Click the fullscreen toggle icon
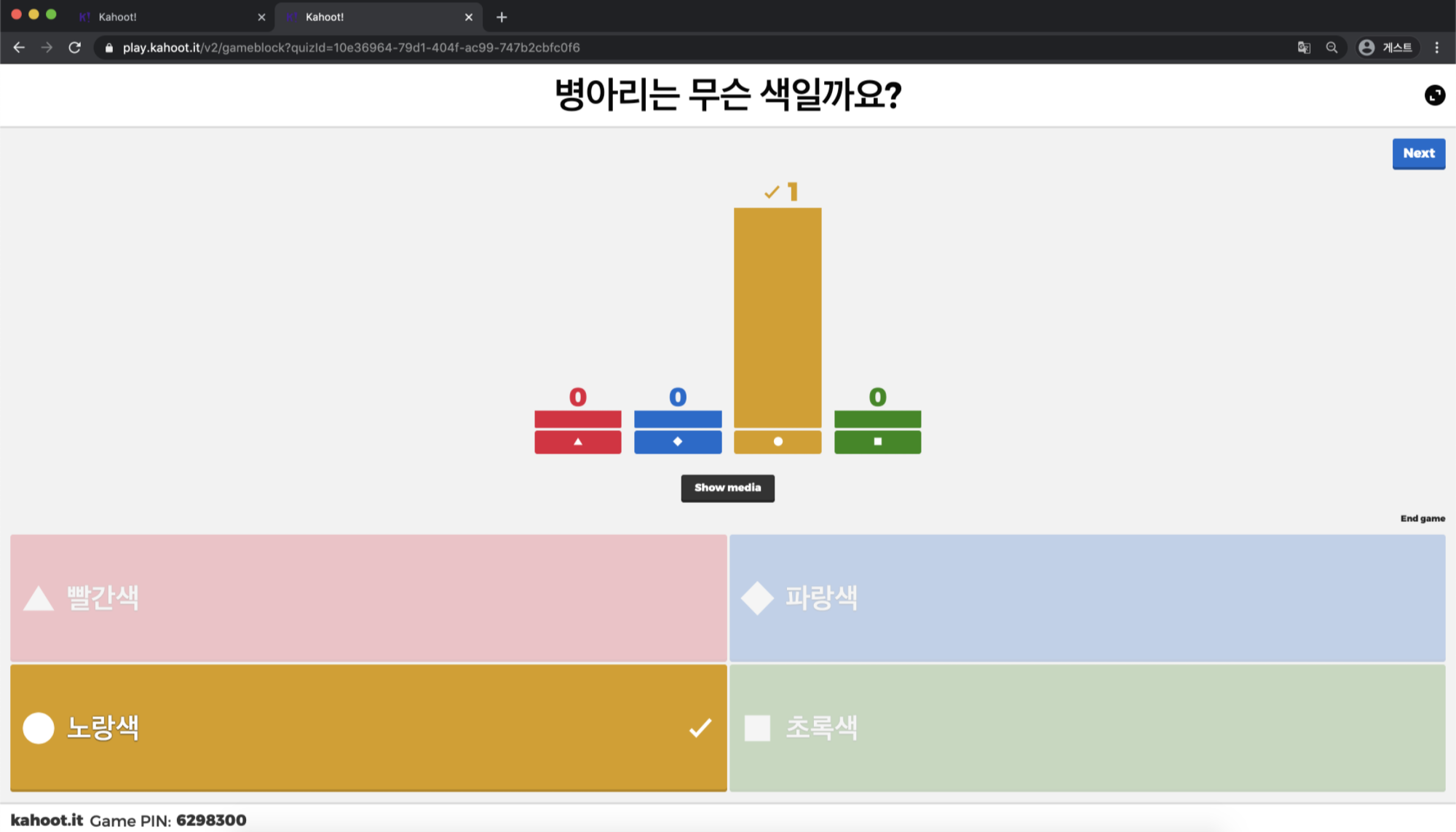Image resolution: width=1456 pixels, height=832 pixels. coord(1434,95)
